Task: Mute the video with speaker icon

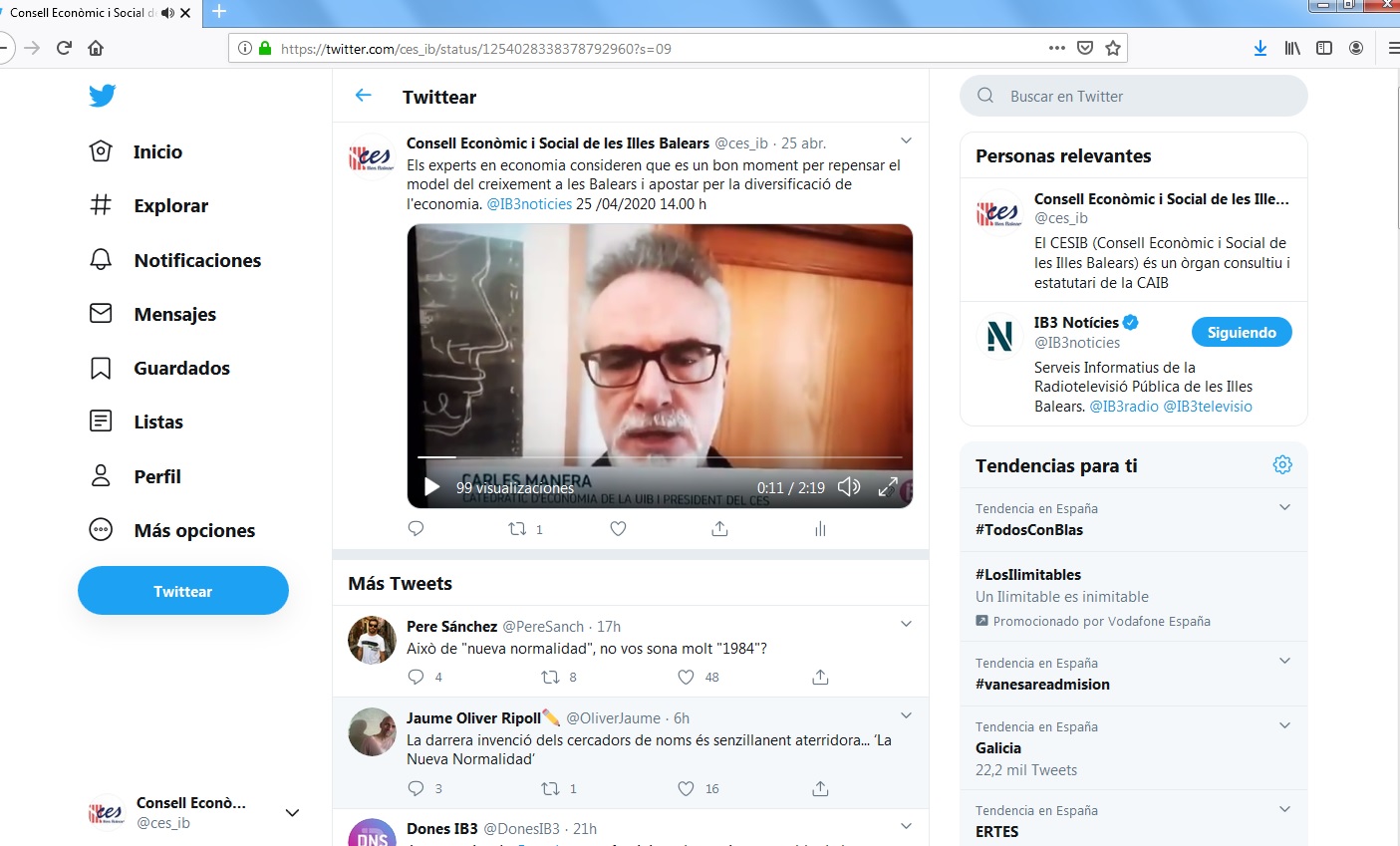Action: coord(848,486)
